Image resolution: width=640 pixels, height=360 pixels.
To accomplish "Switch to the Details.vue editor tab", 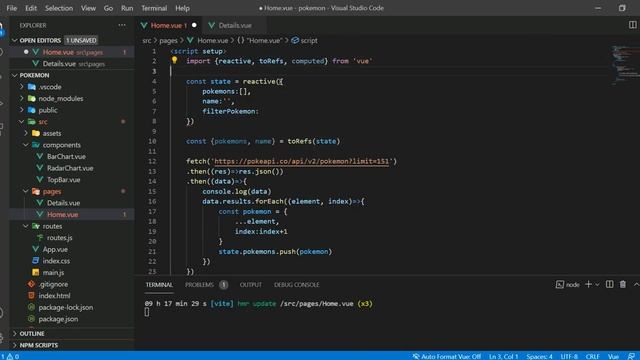I will (x=235, y=25).
